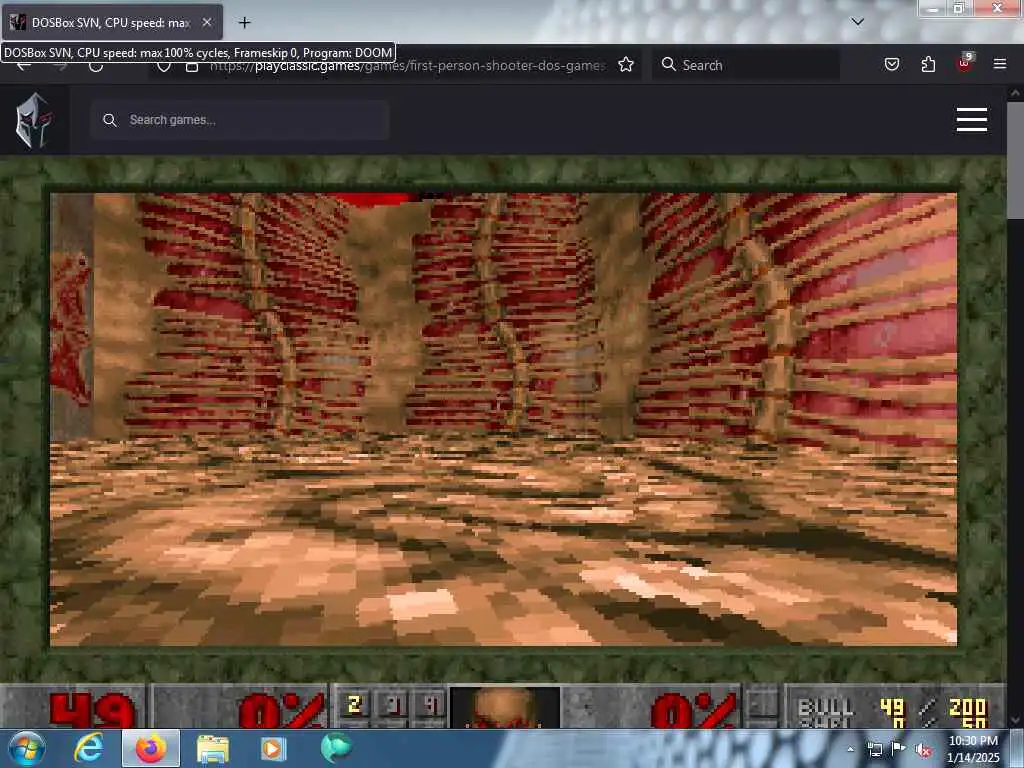Click the Search games field
This screenshot has width=1024, height=768.
(x=240, y=120)
